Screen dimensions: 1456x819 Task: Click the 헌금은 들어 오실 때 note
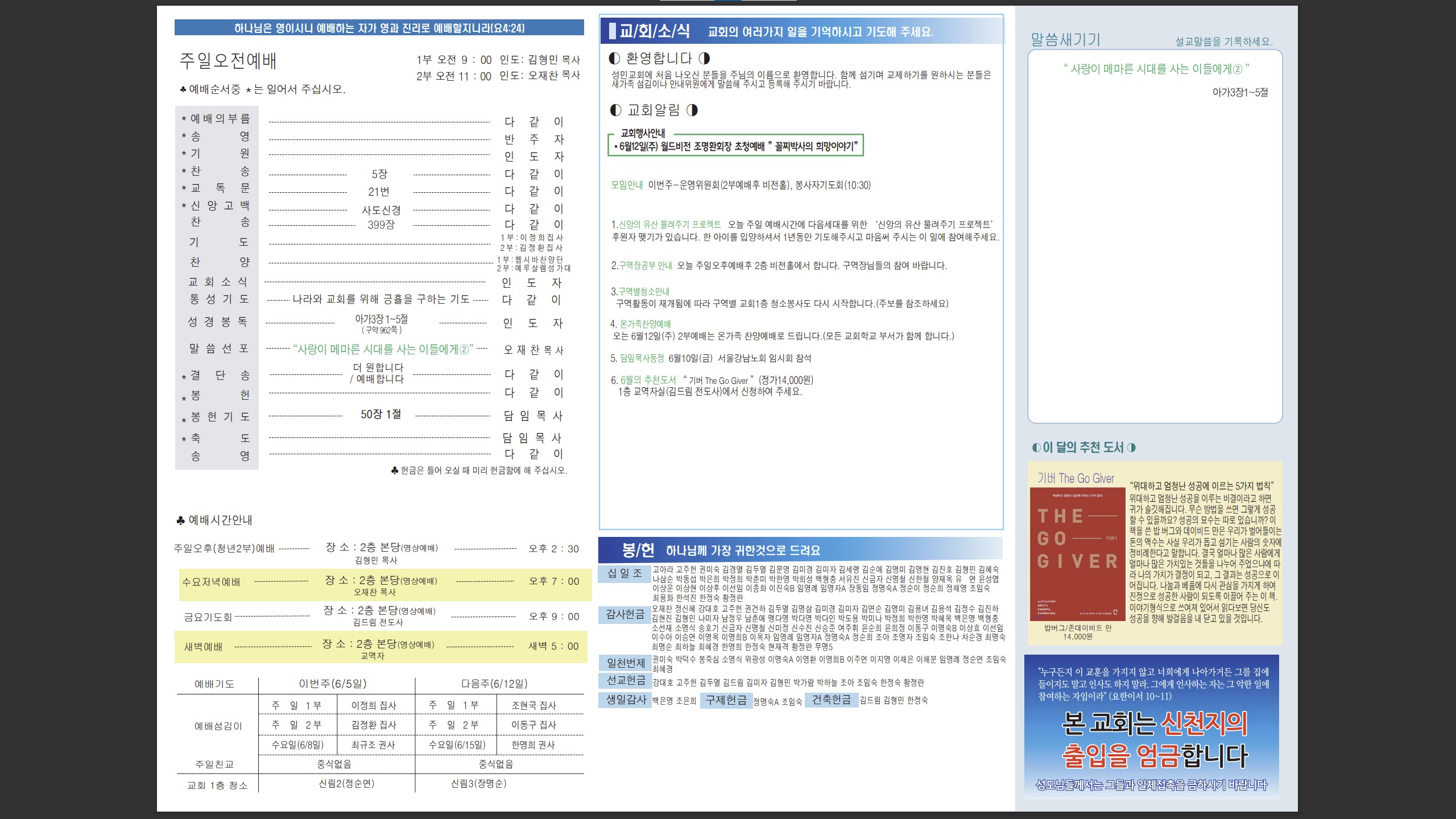click(x=479, y=470)
